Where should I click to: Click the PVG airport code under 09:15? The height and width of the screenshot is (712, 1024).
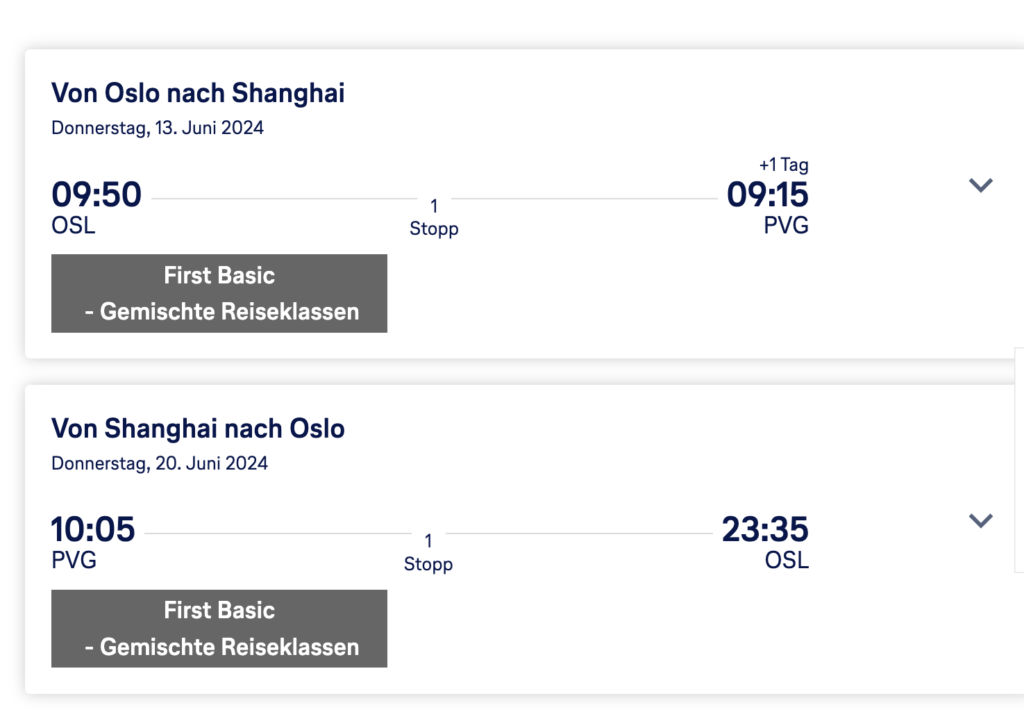tap(786, 225)
